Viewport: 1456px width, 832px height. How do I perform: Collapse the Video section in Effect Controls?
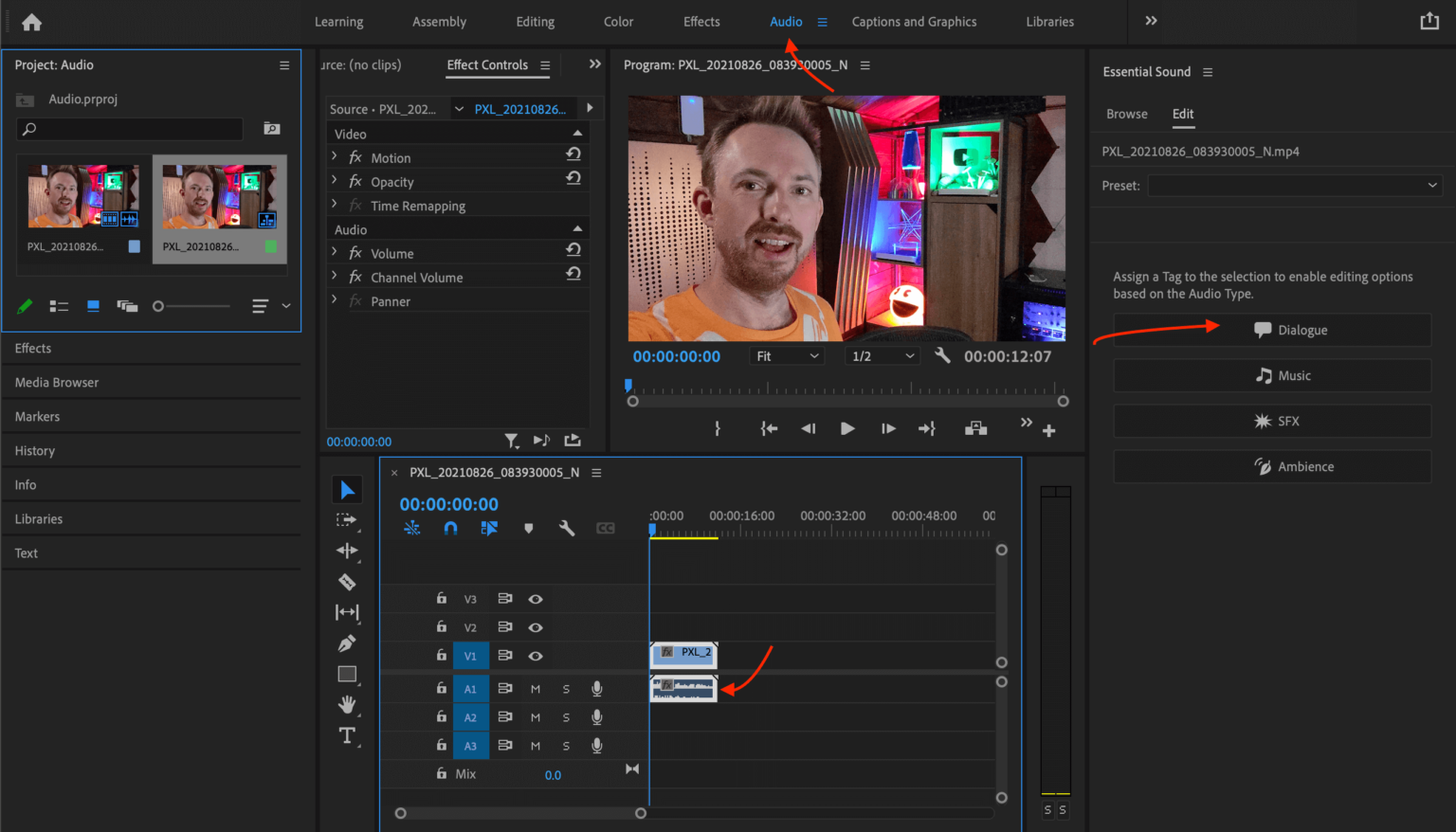point(577,134)
